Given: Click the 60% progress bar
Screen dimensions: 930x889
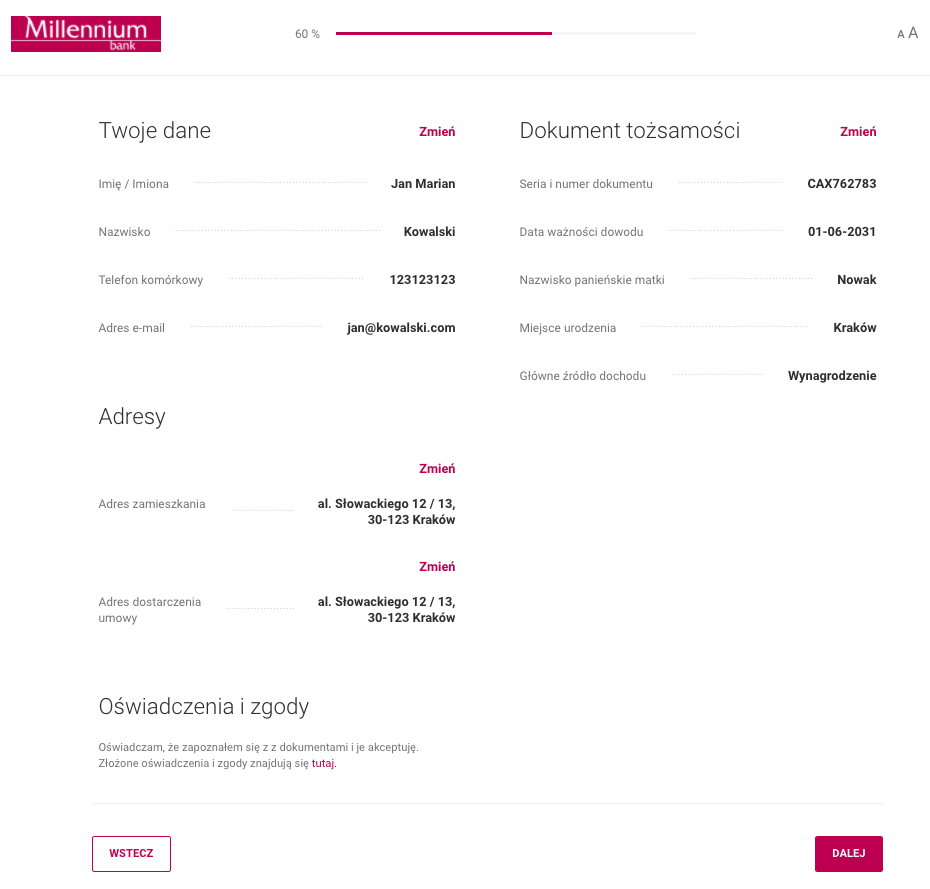Looking at the screenshot, I should click(515, 34).
